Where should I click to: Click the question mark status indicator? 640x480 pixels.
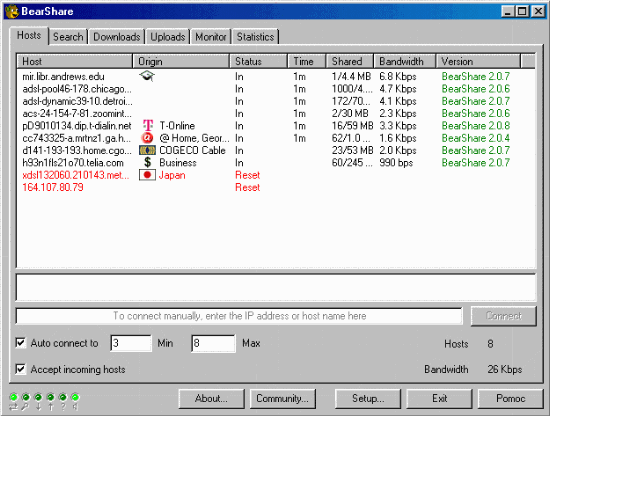click(x=62, y=402)
